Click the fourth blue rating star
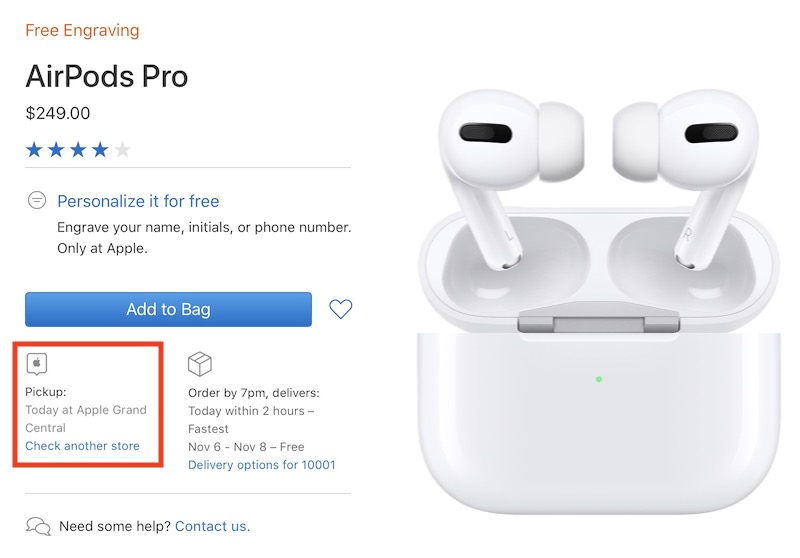Screen dimensions: 800x558 [100, 150]
